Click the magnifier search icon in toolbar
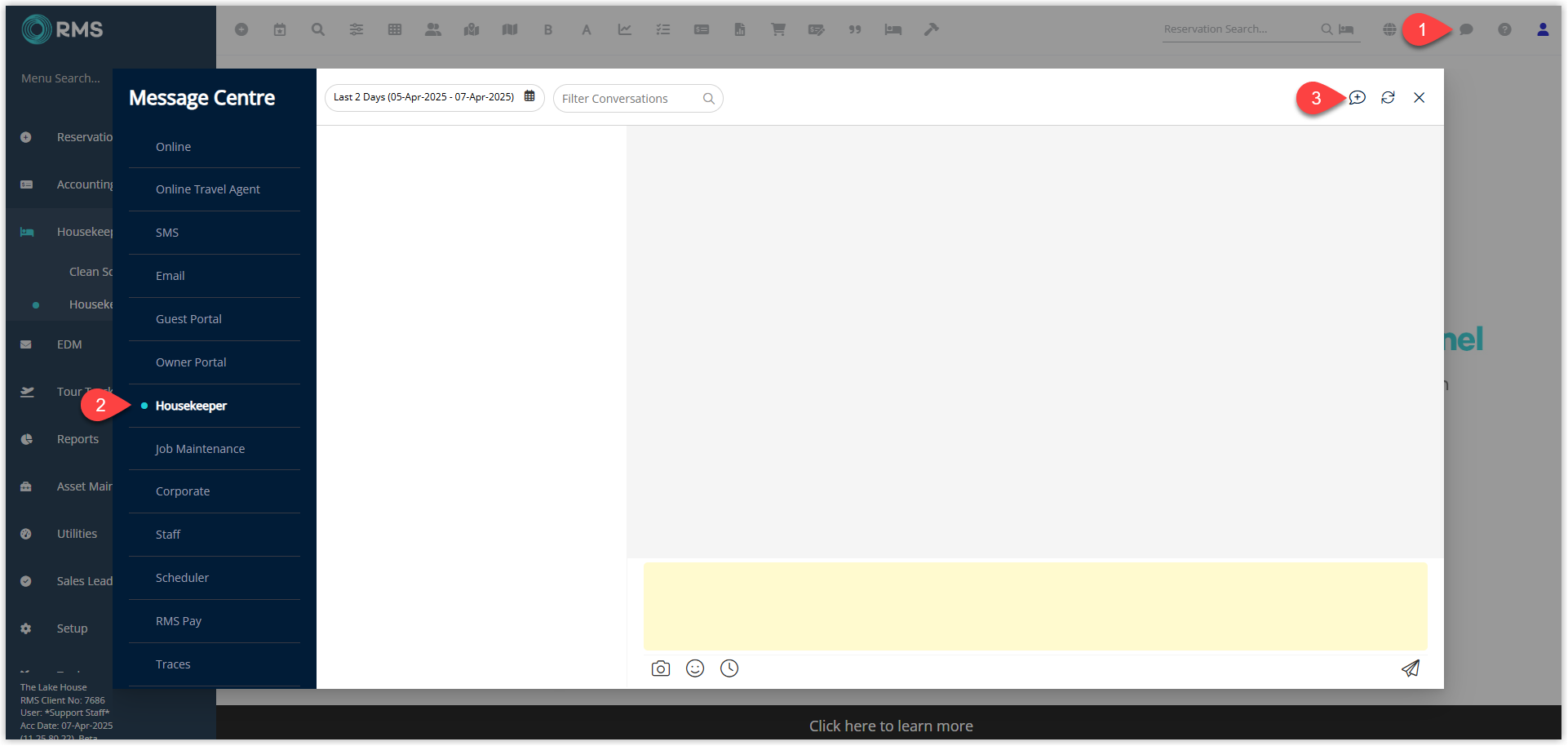Screen dimensions: 1568x746 (x=318, y=29)
